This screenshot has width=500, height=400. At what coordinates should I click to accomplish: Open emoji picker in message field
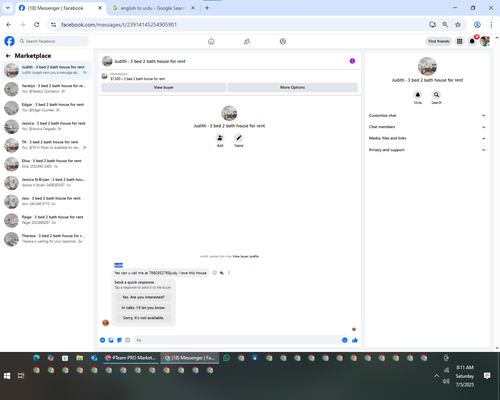point(345,340)
